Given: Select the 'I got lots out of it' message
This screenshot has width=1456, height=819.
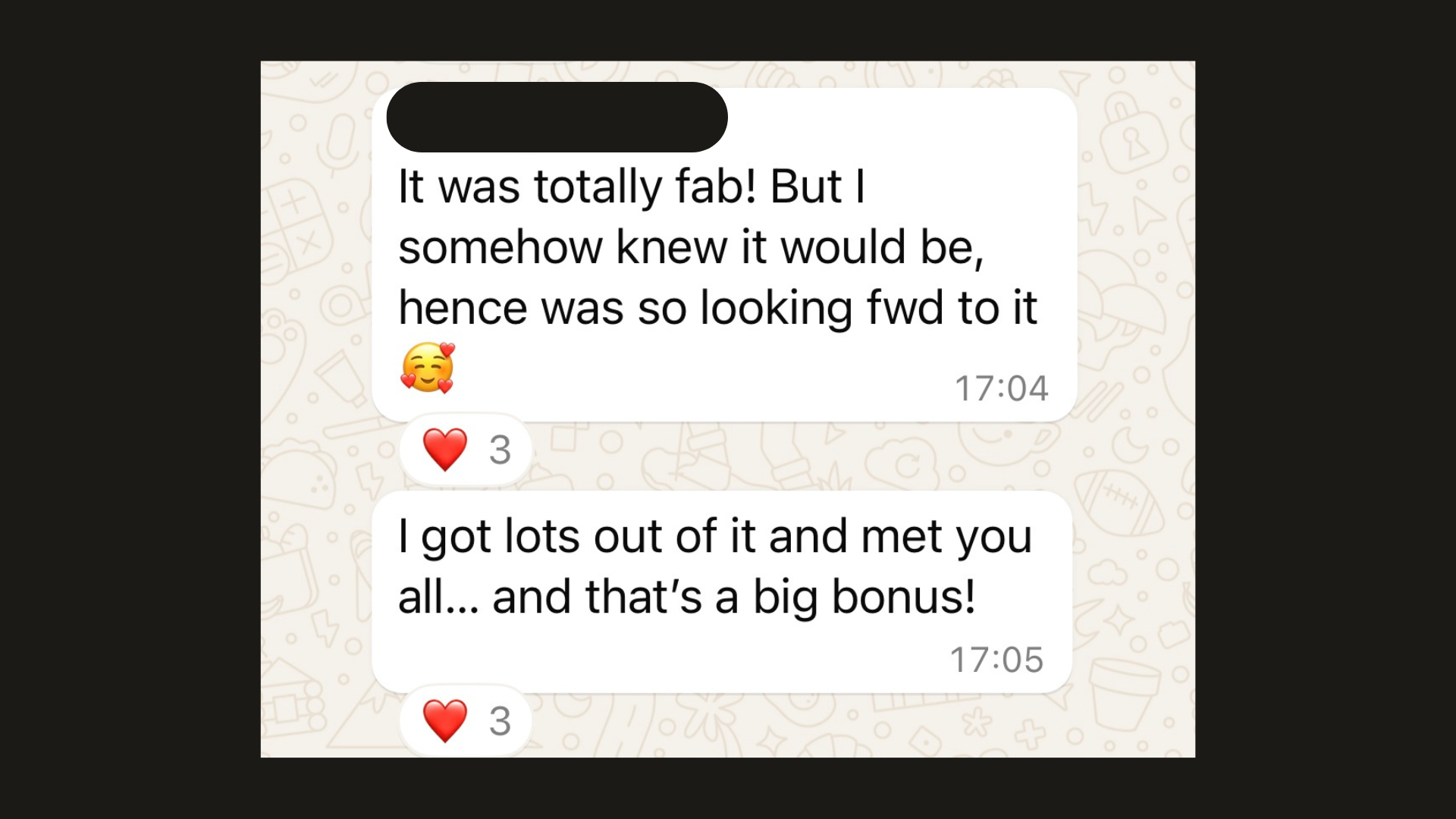Looking at the screenshot, I should coord(722,591).
